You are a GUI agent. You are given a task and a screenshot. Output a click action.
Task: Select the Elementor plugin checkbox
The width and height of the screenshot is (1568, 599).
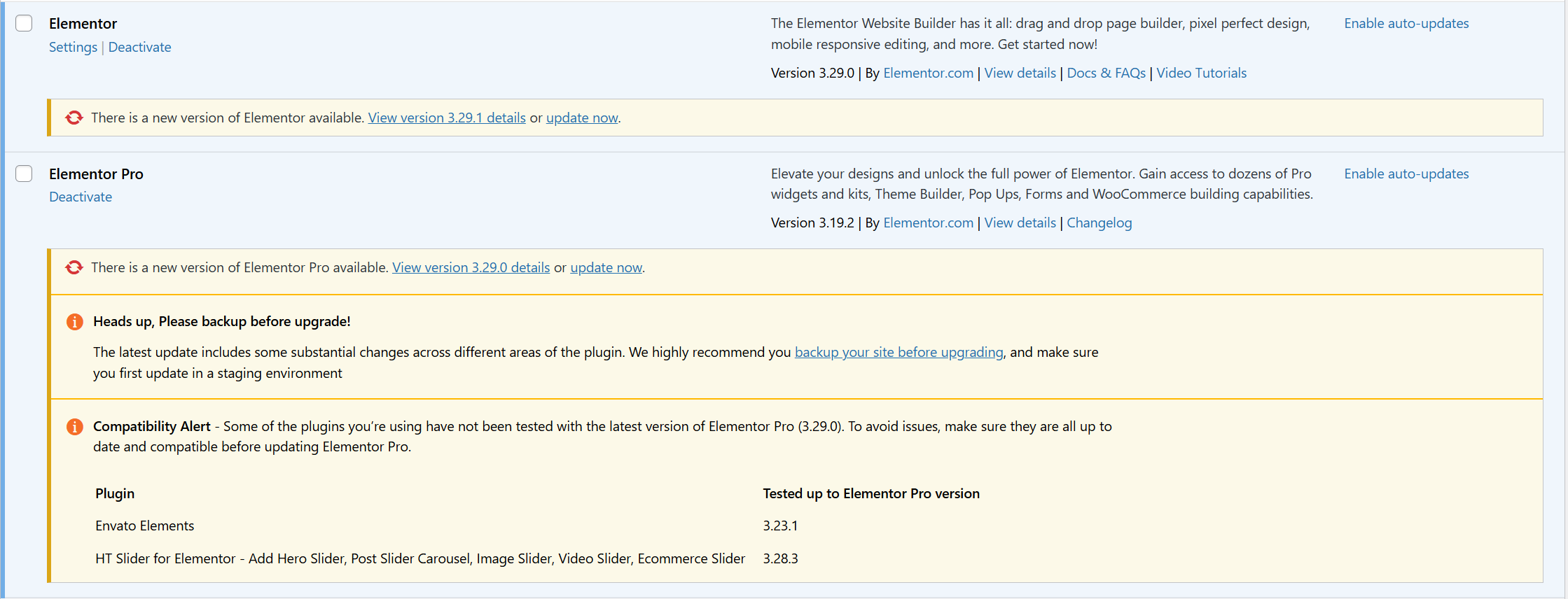[x=24, y=23]
